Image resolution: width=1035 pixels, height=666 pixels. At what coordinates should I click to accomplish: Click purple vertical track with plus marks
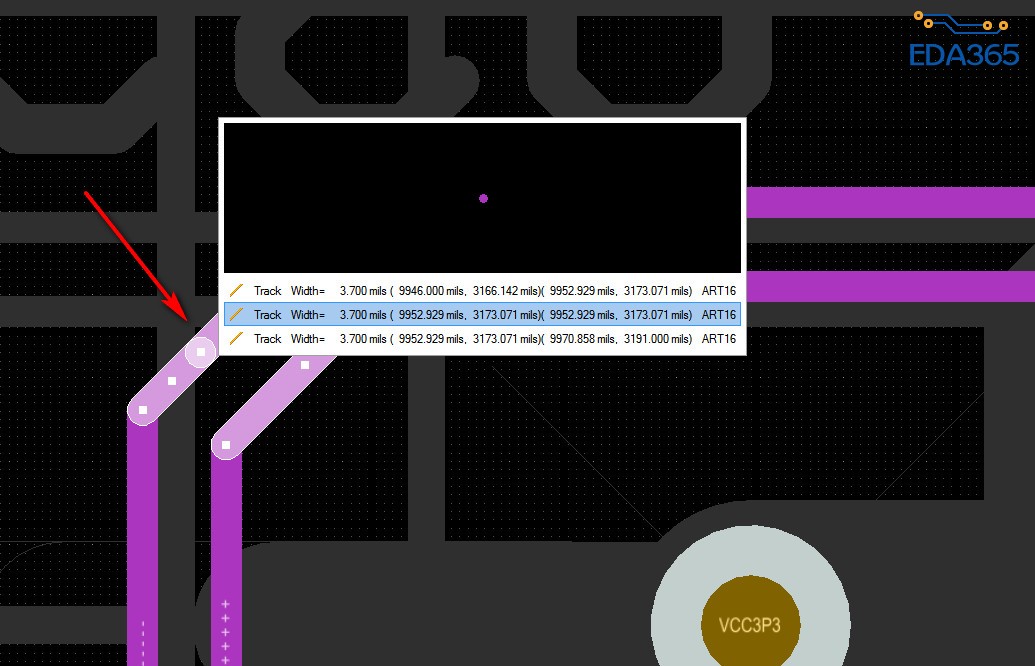[x=226, y=561]
